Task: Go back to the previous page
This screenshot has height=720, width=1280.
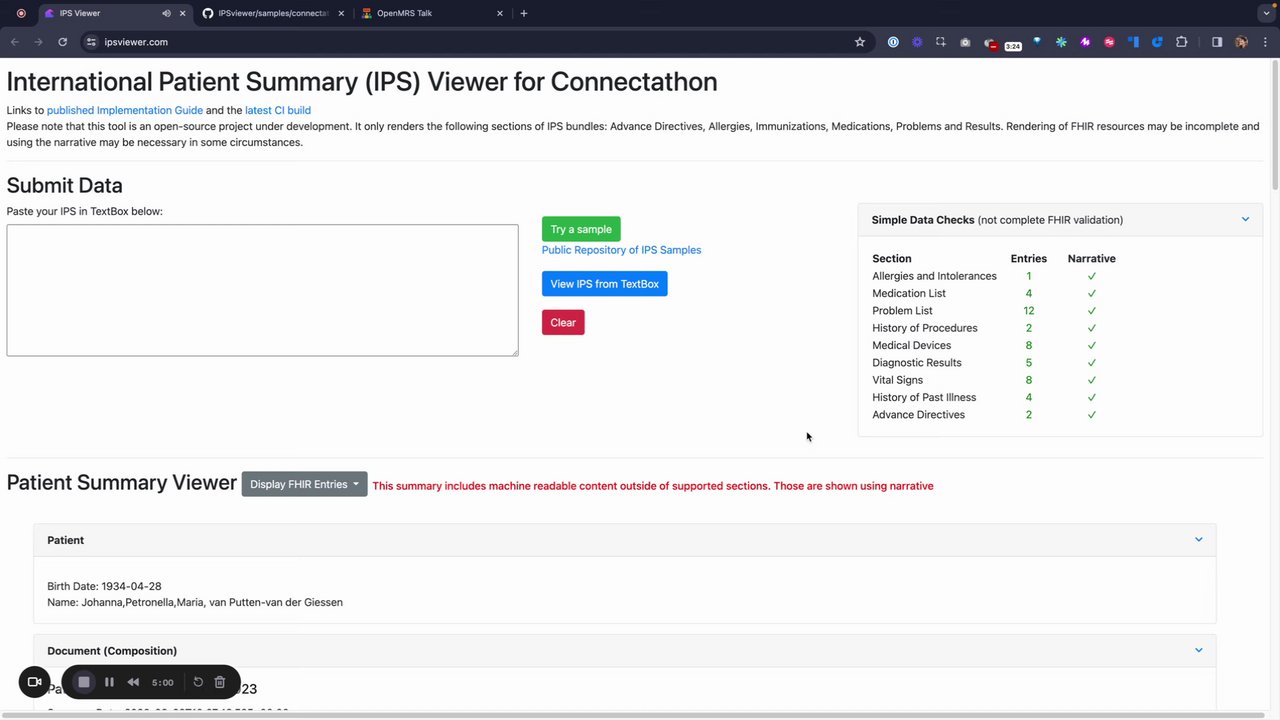Action: 14,42
